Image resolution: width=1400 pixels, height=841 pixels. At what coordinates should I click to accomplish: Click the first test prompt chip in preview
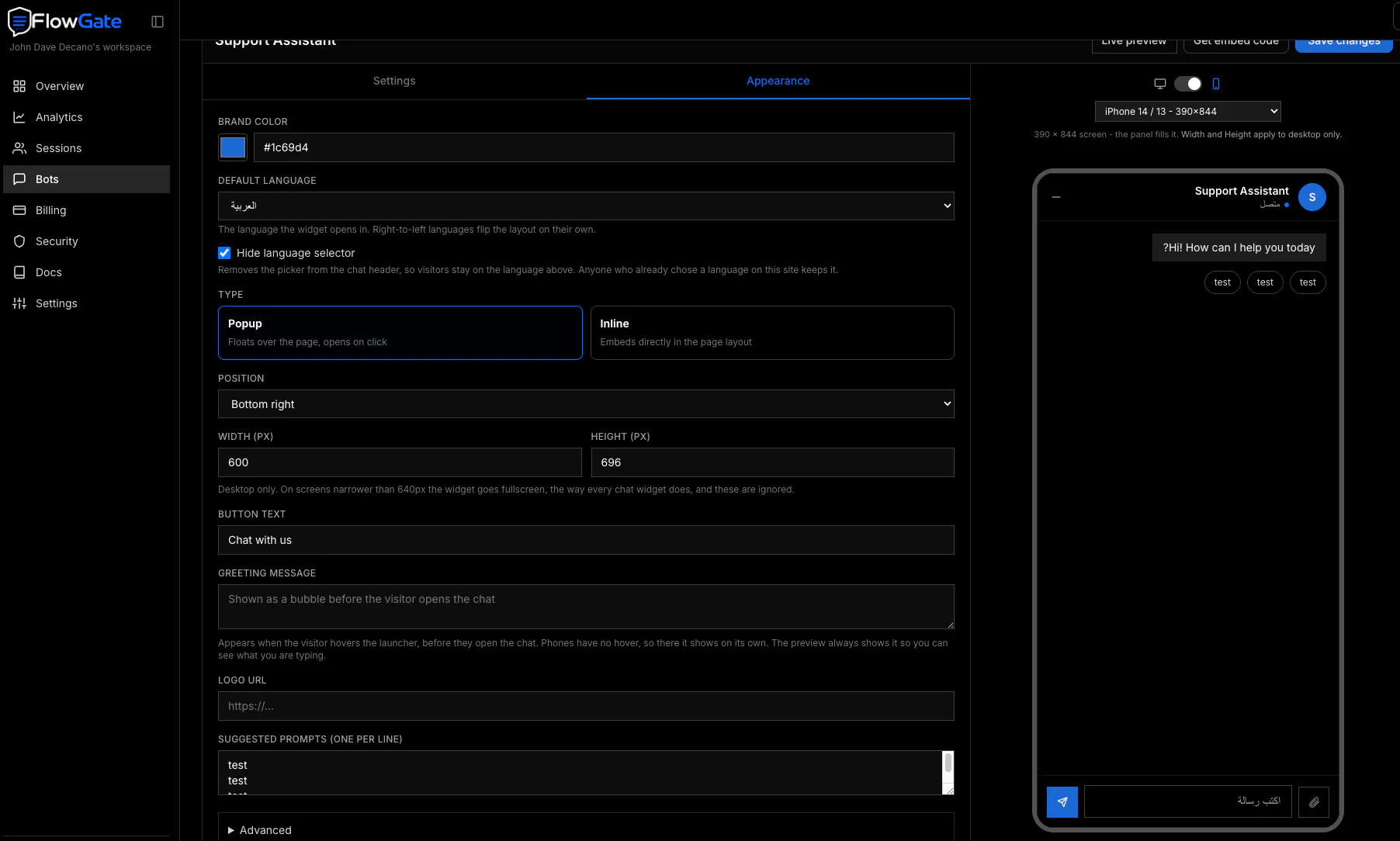point(1222,282)
